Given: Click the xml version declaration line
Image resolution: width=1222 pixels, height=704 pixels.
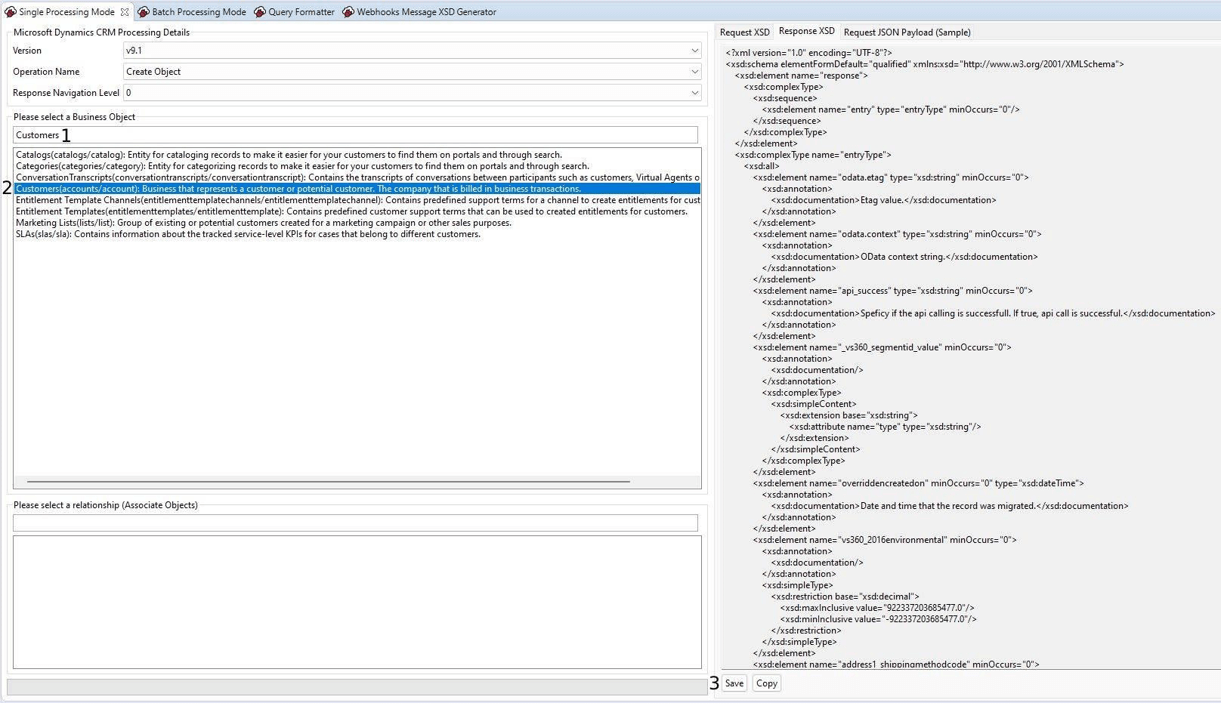Looking at the screenshot, I should [x=809, y=53].
